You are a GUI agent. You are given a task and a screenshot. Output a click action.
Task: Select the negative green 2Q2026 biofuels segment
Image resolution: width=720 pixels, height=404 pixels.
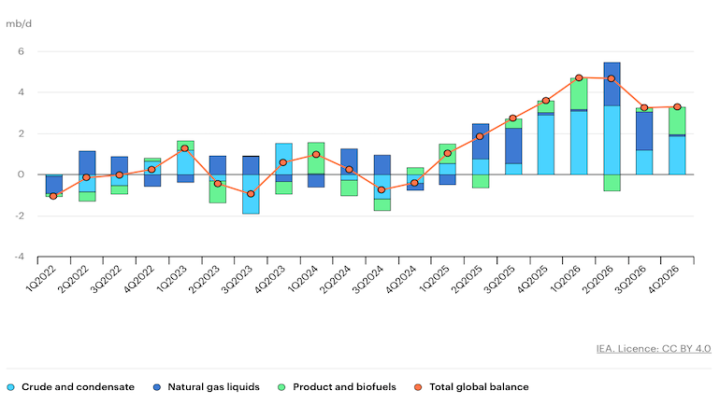click(612, 182)
